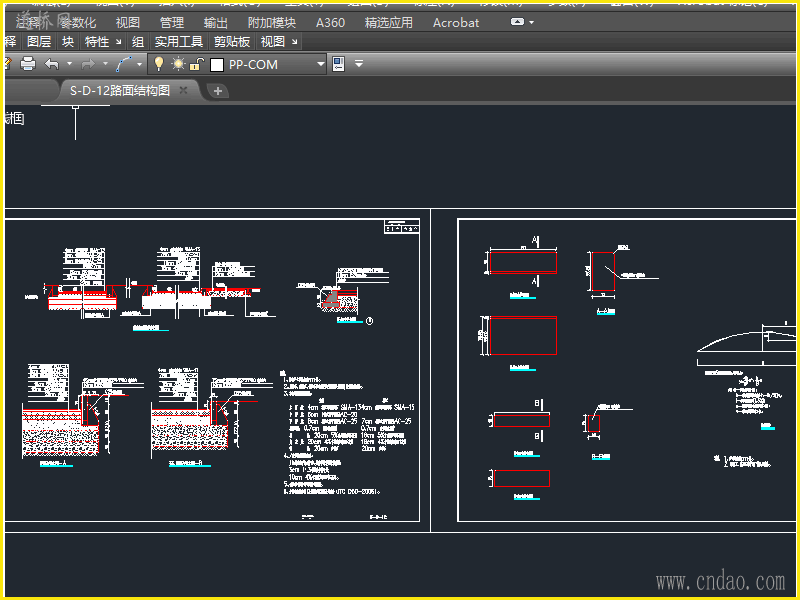
Task: Click the 实用工具 panel button
Action: click(178, 42)
